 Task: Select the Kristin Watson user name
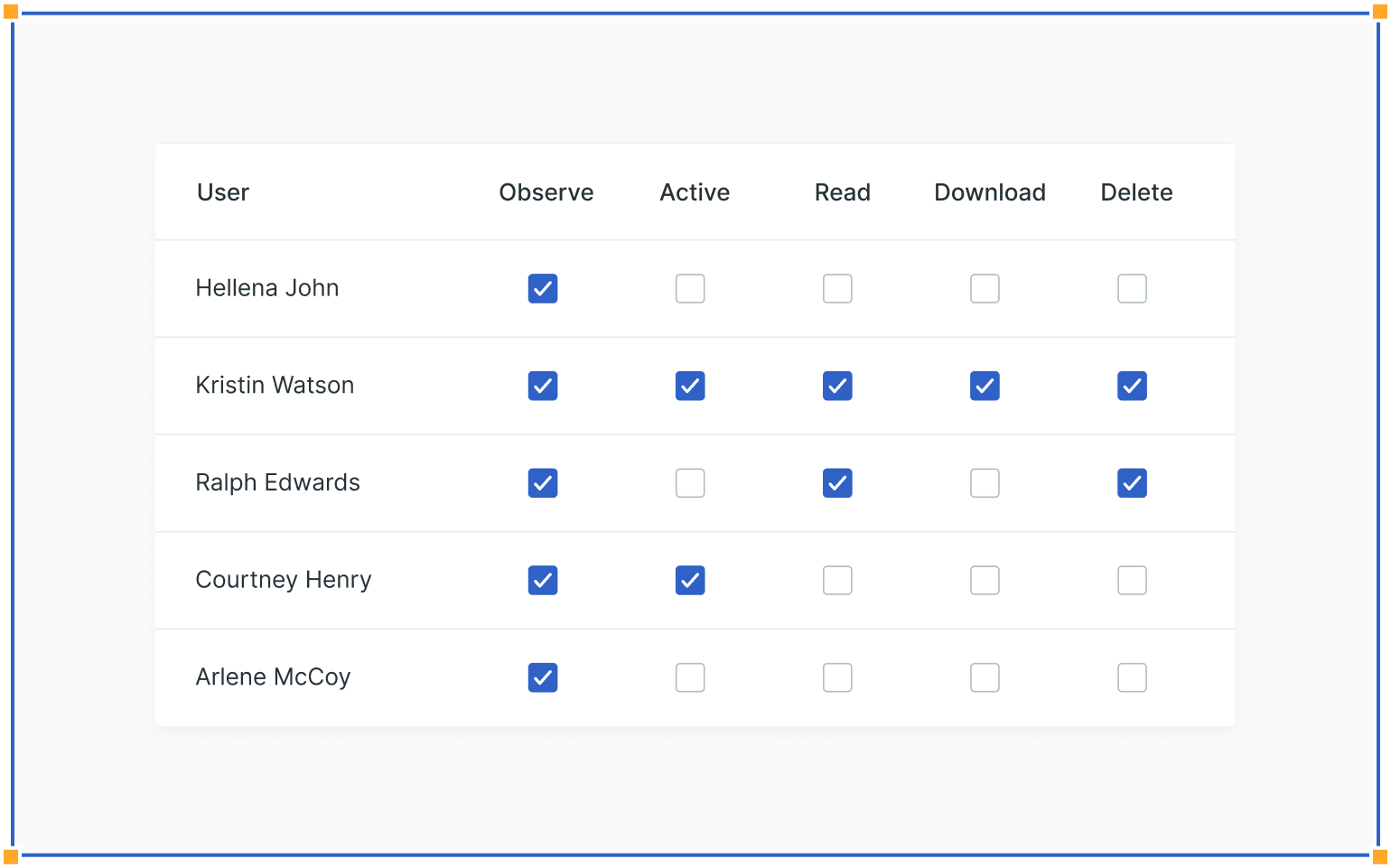(x=275, y=386)
